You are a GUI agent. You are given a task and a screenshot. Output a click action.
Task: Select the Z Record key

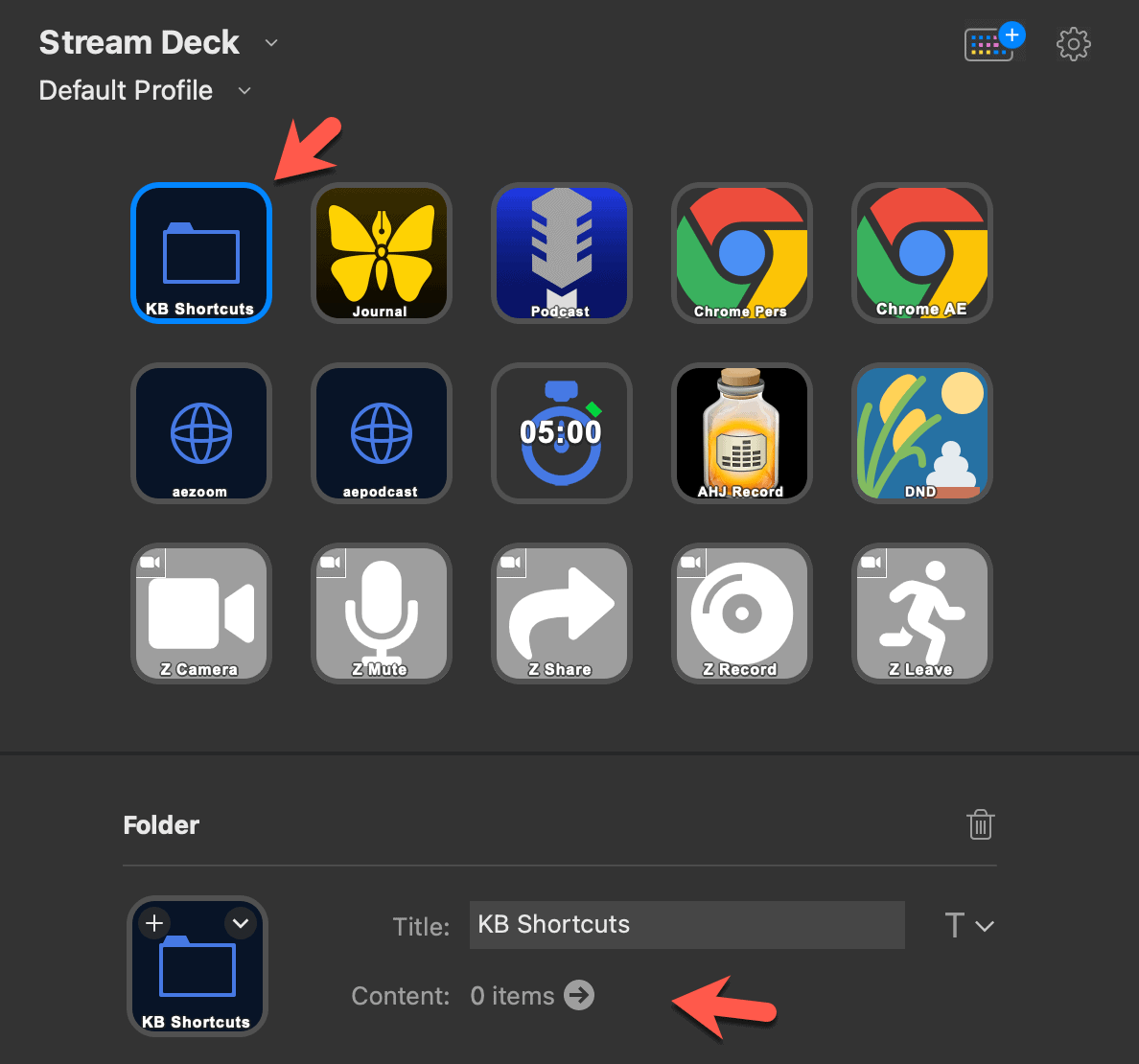pos(742,613)
